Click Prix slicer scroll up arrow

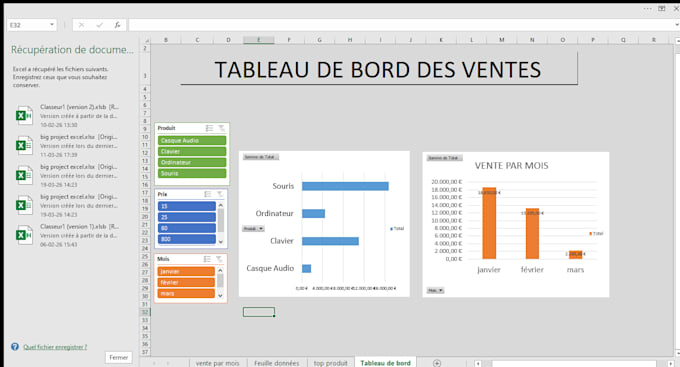coord(221,205)
